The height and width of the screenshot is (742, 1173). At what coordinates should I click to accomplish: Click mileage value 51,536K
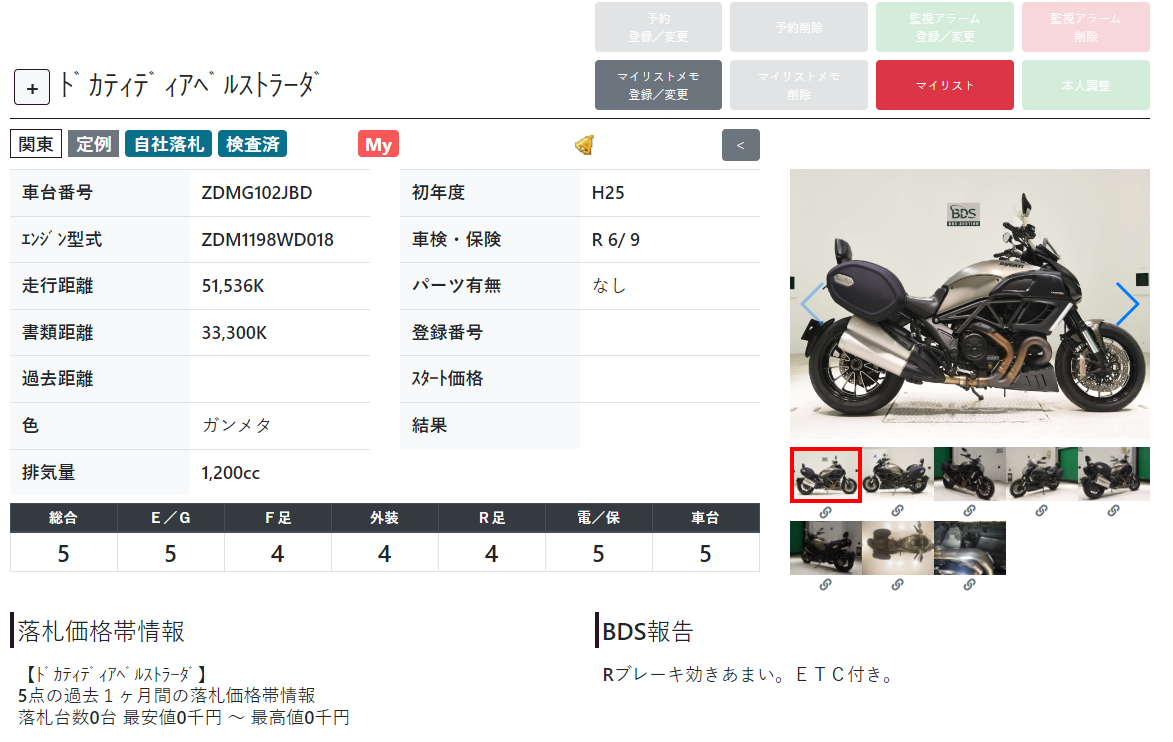[233, 286]
